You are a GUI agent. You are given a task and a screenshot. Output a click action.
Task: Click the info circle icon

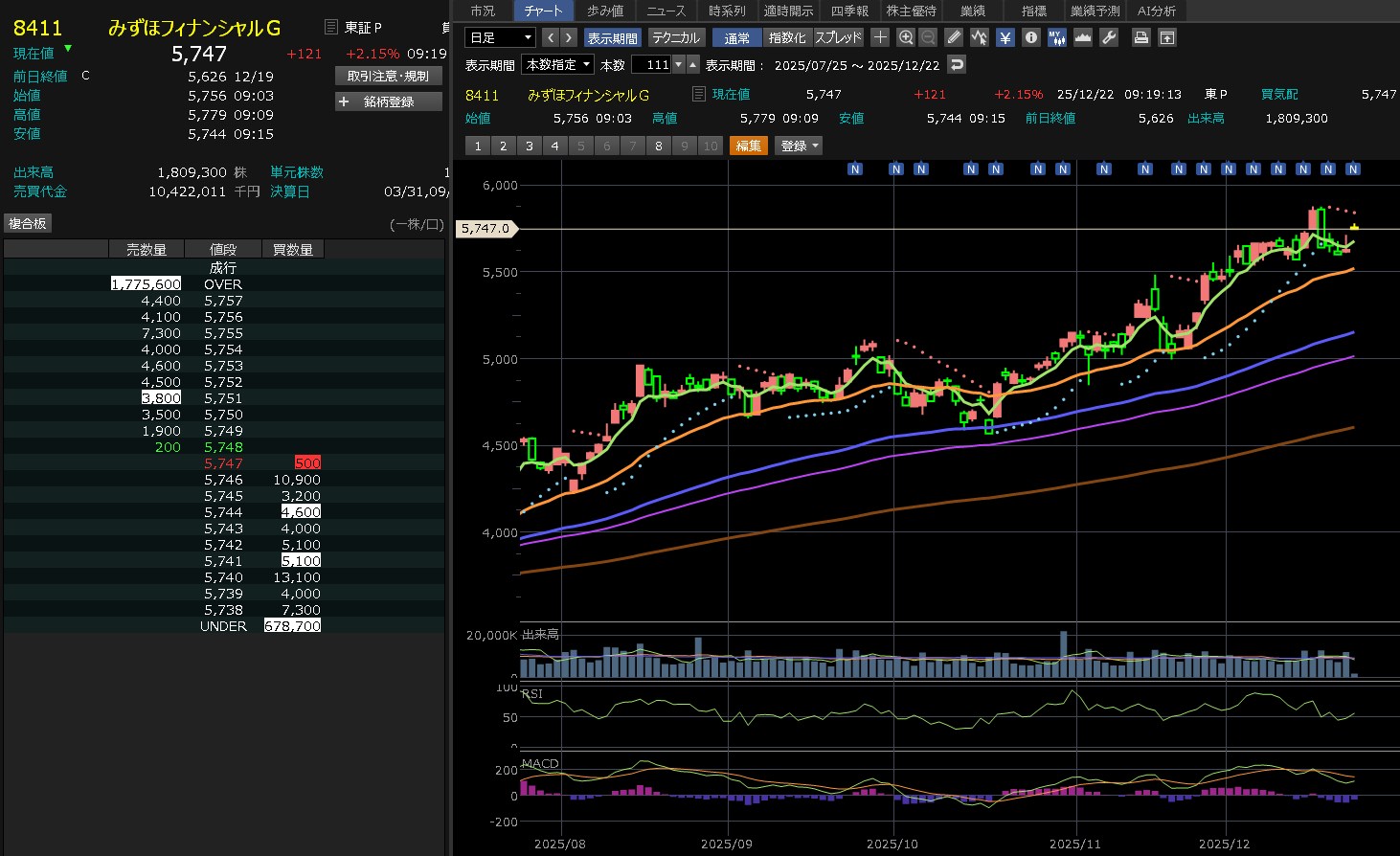(1030, 37)
